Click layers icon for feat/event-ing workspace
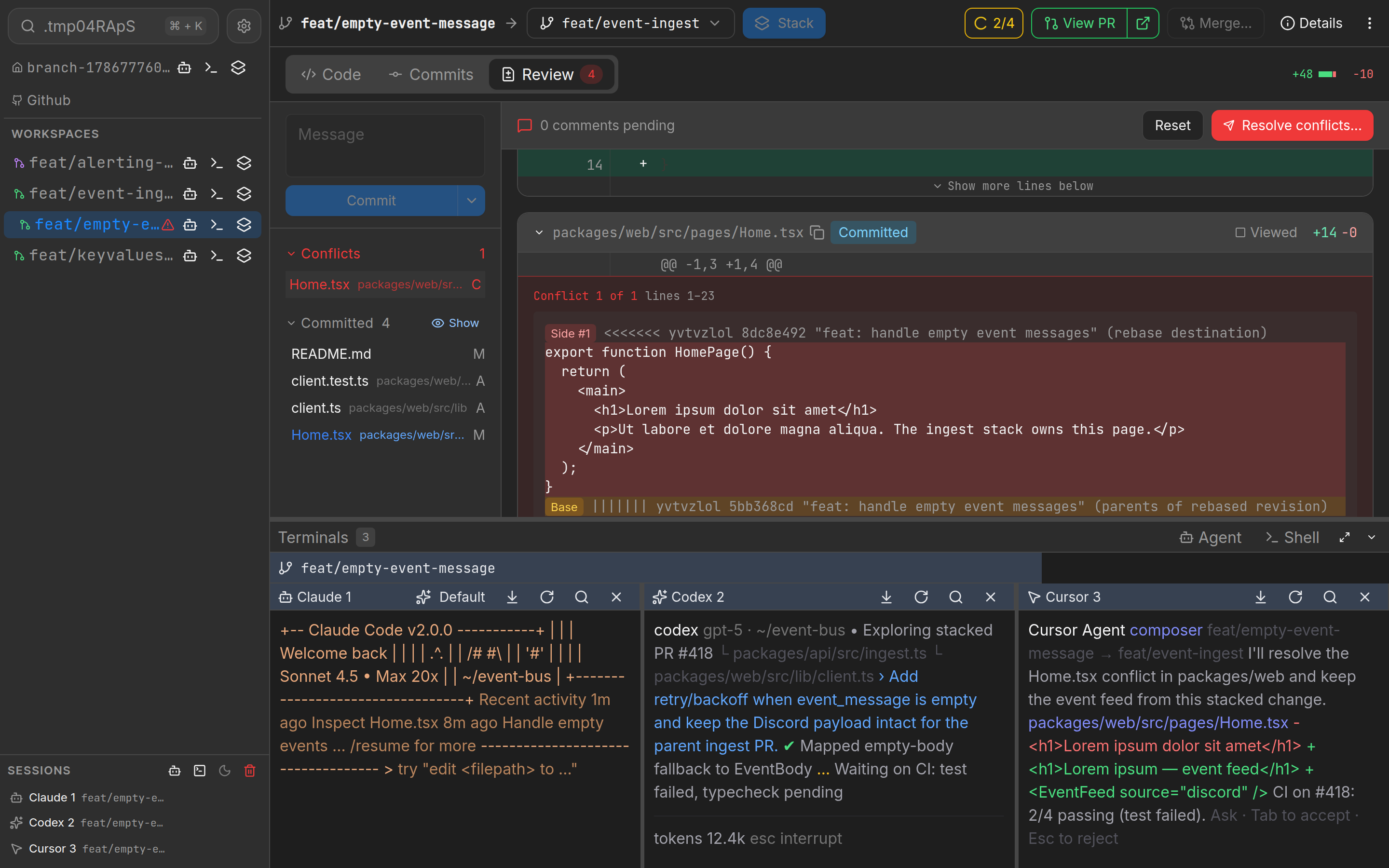This screenshot has height=868, width=1389. coord(244,194)
